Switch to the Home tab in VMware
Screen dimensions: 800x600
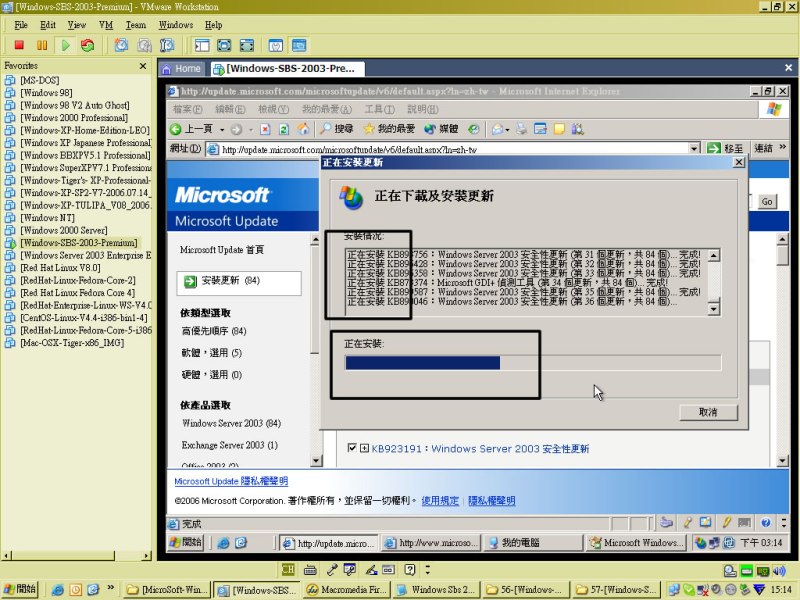(182, 69)
